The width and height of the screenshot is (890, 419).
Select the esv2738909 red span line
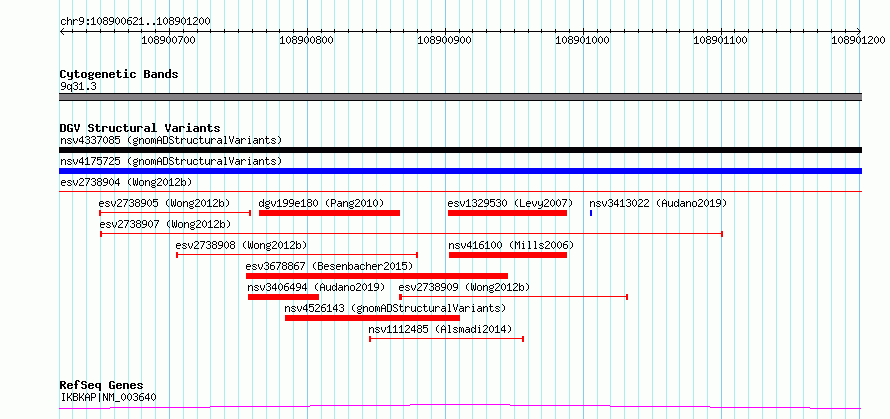click(514, 297)
